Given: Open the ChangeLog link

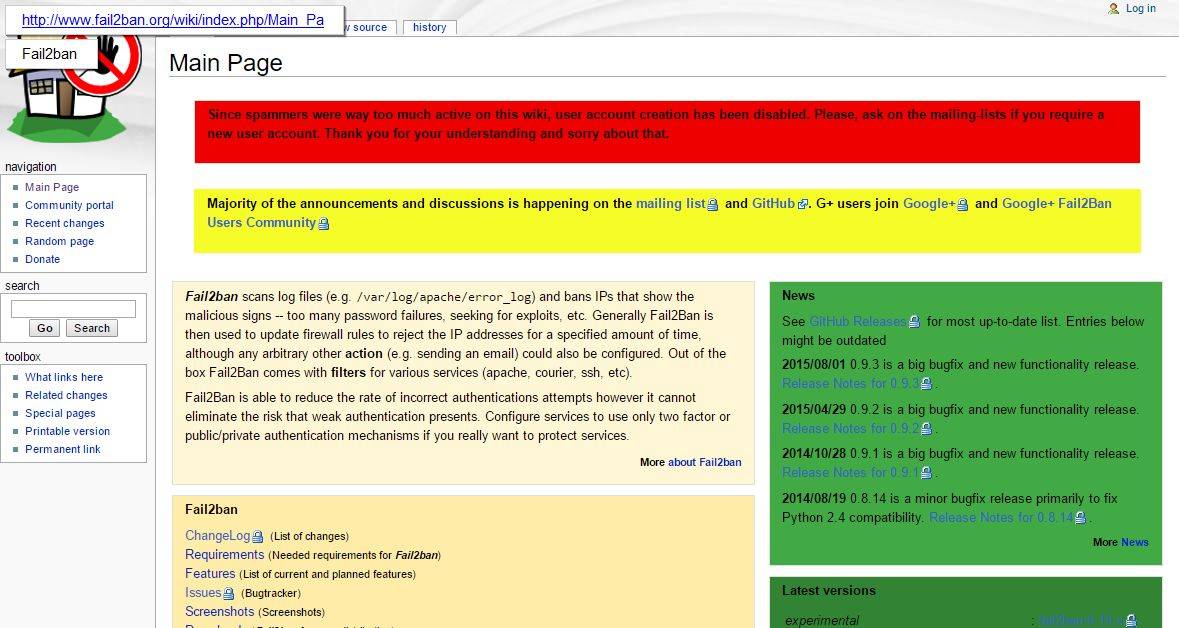Looking at the screenshot, I should click(x=217, y=536).
